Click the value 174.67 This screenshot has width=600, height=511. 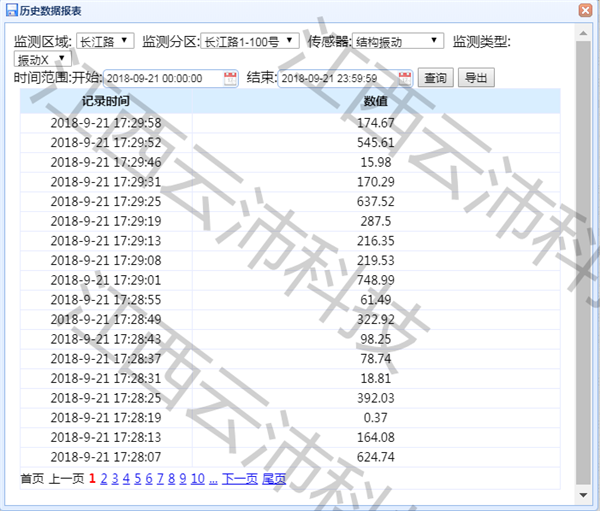[376, 123]
